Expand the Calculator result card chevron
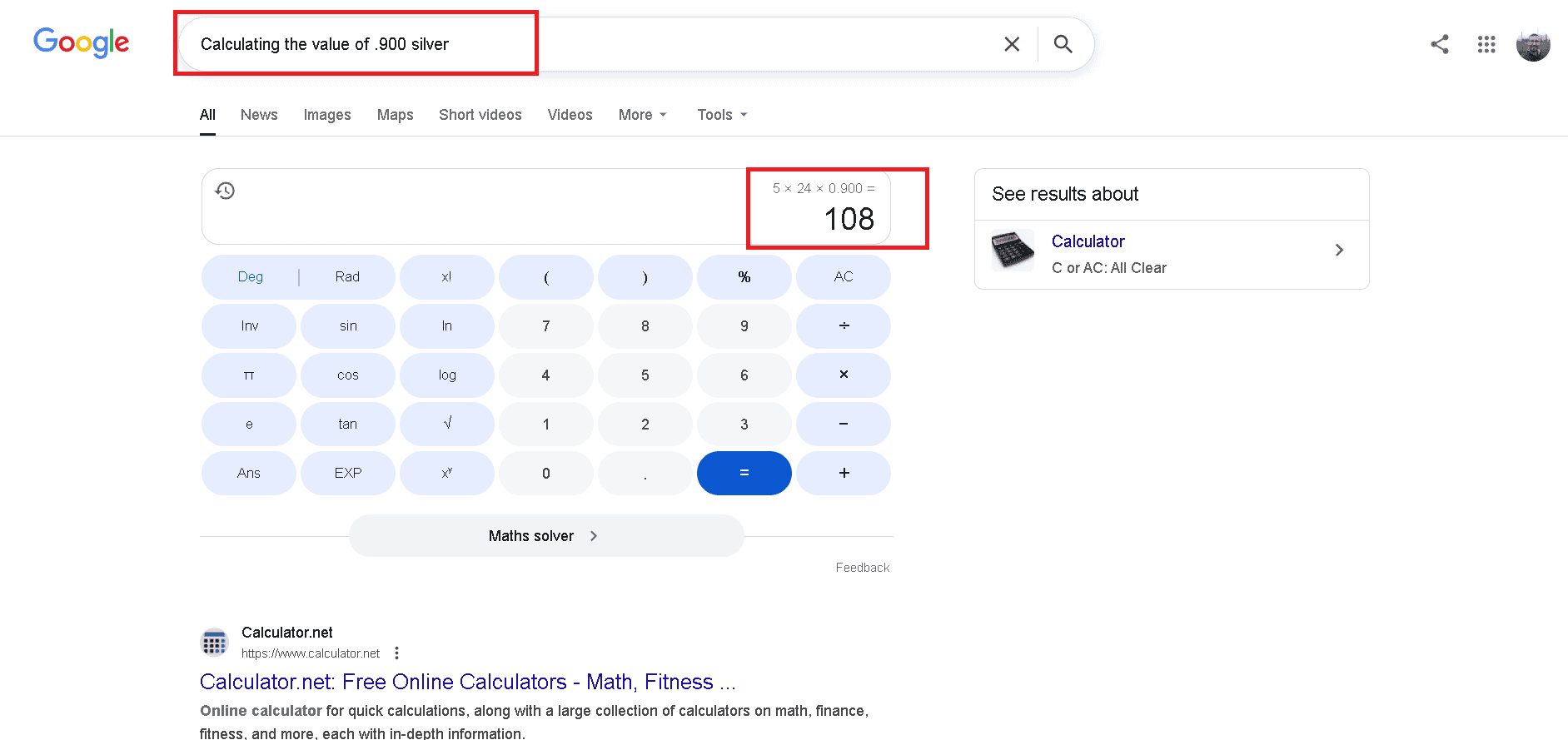Viewport: 1568px width, 740px height. [1339, 249]
